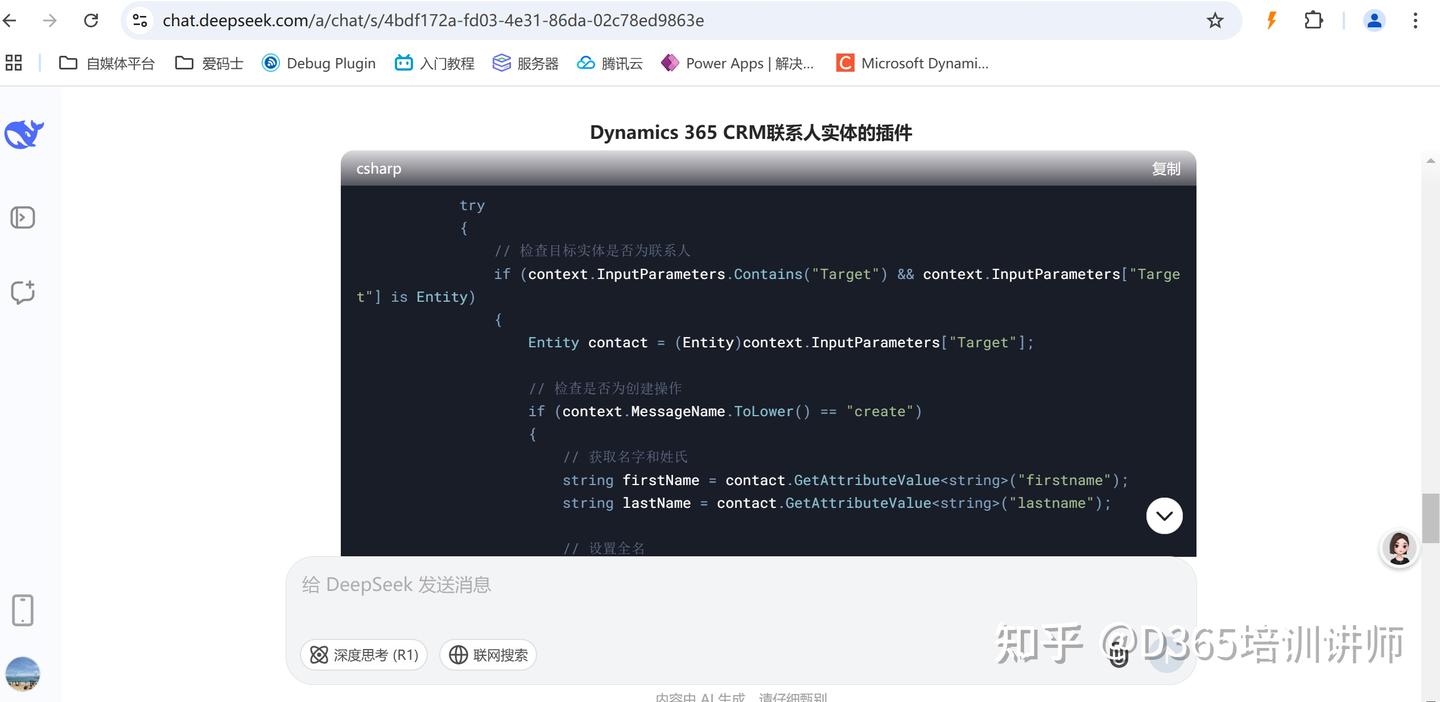The image size is (1440, 702).
Task: Click the code line starting with string firstName
Action: (845, 480)
